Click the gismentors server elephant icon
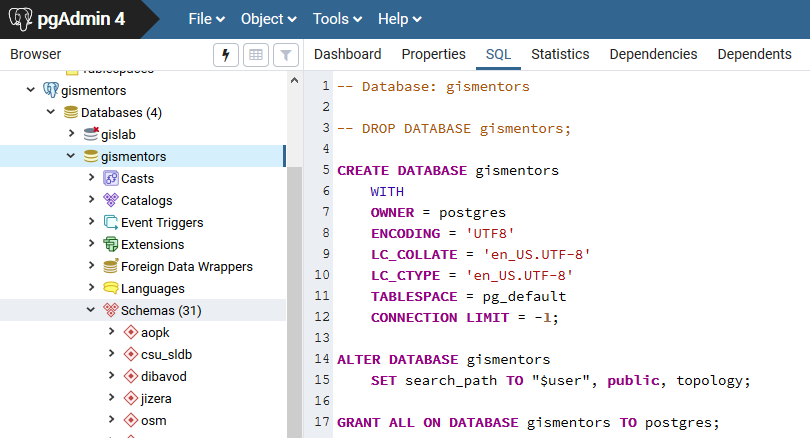 (x=51, y=90)
